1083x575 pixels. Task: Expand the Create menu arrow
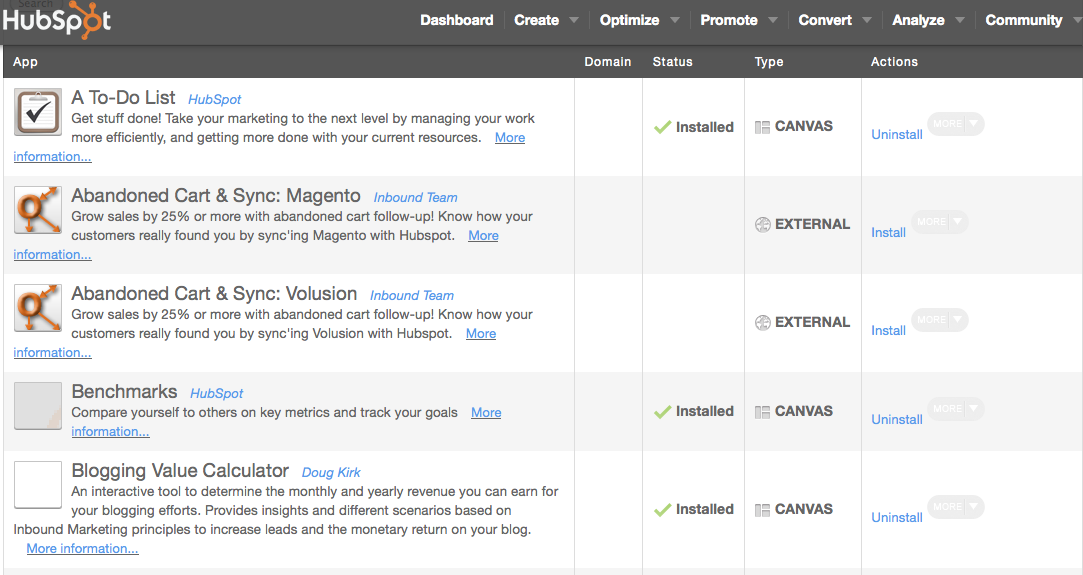point(574,20)
